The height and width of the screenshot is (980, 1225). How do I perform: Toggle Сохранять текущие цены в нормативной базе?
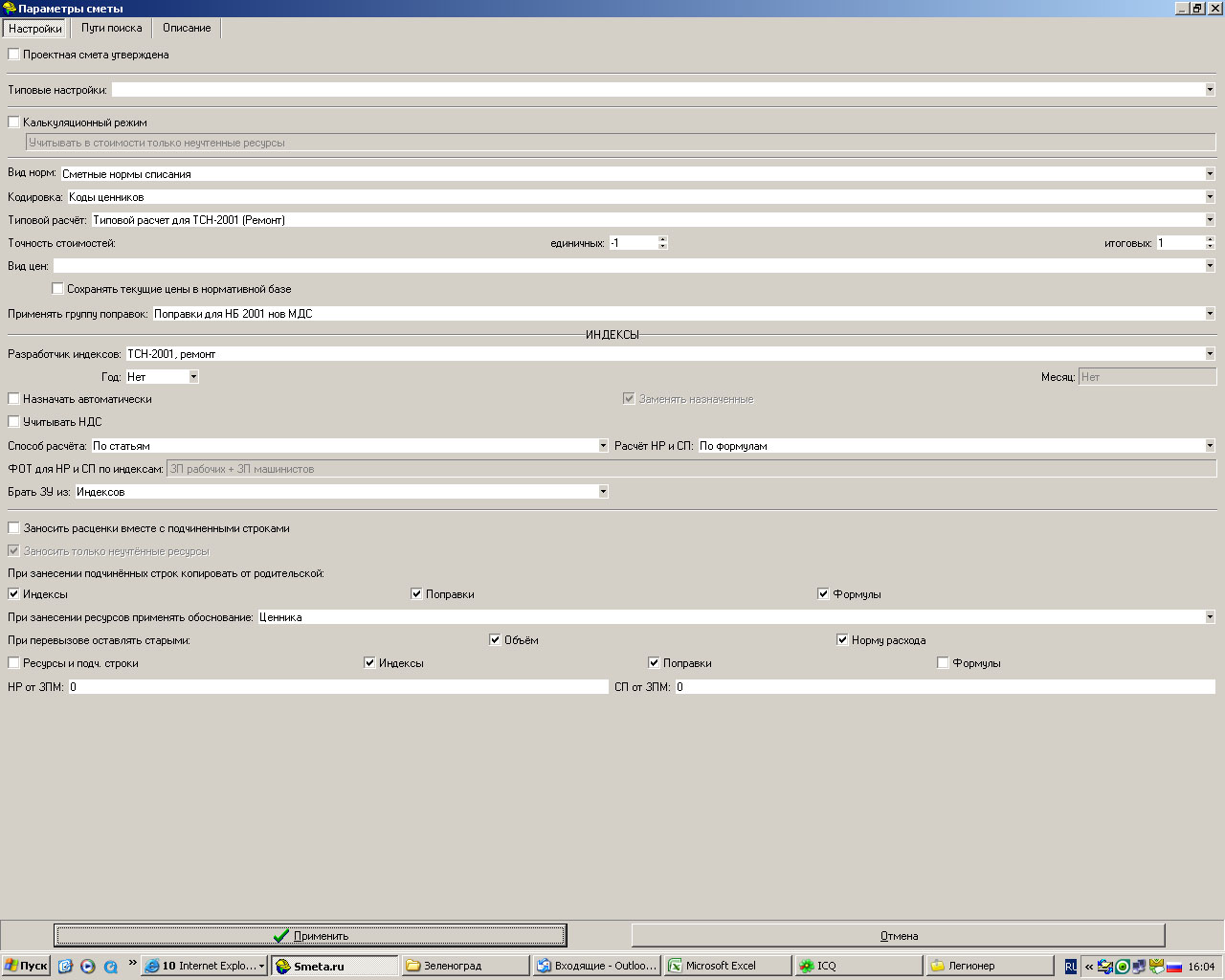tap(57, 289)
